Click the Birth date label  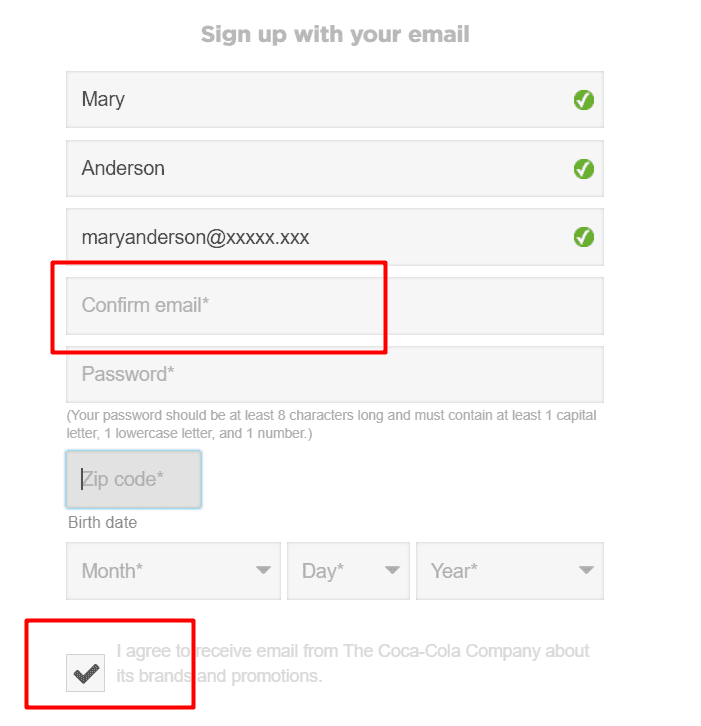coord(103,523)
